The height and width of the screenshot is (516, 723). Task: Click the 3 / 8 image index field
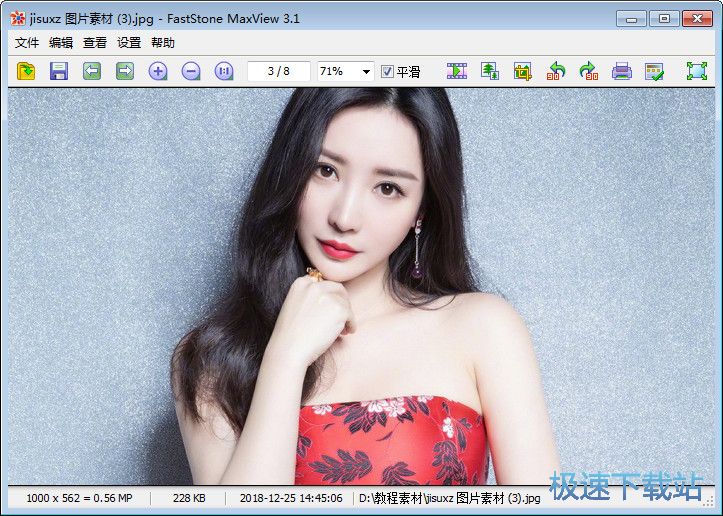point(279,71)
